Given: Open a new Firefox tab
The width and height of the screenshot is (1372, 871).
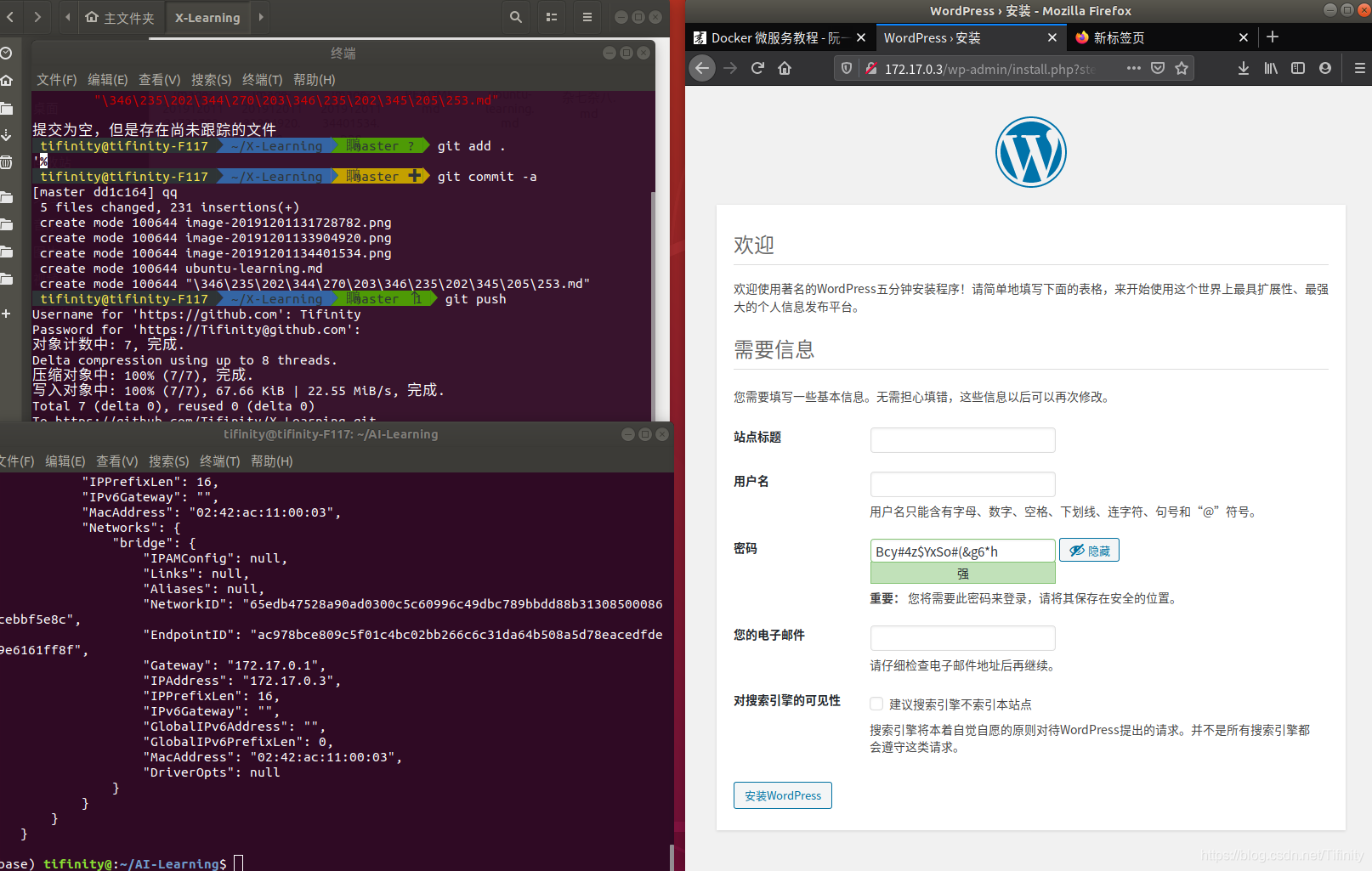Looking at the screenshot, I should pos(1273,37).
